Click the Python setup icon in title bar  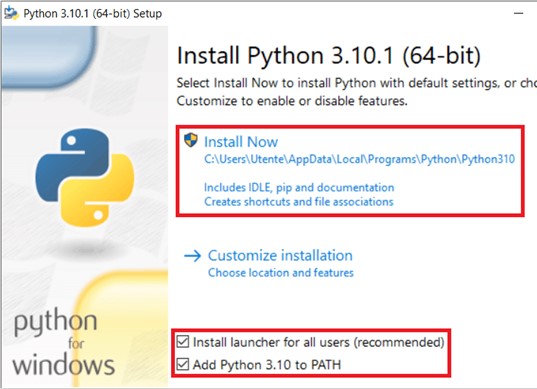pyautogui.click(x=12, y=13)
